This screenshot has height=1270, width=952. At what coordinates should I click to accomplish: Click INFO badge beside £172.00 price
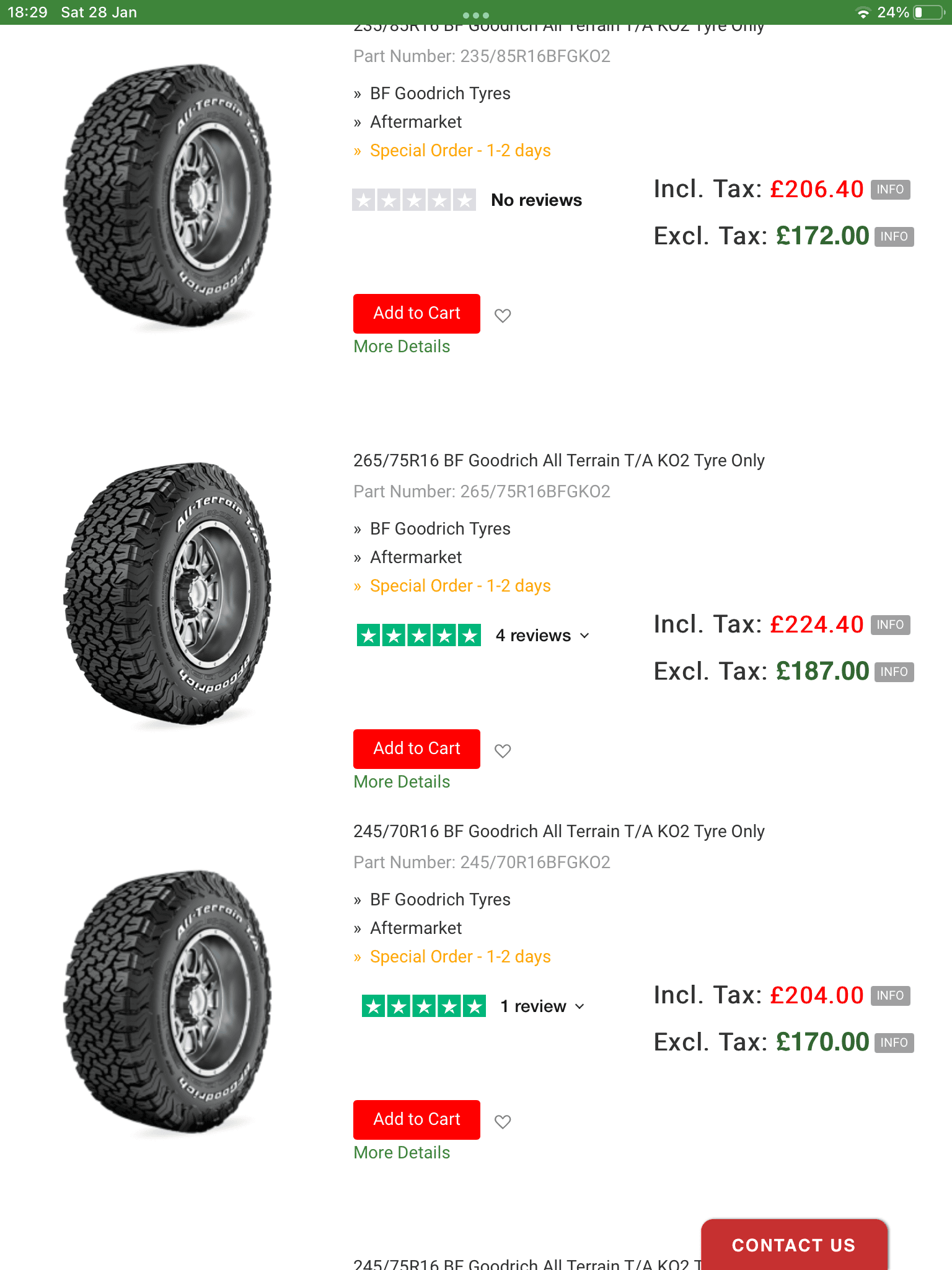coord(894,237)
